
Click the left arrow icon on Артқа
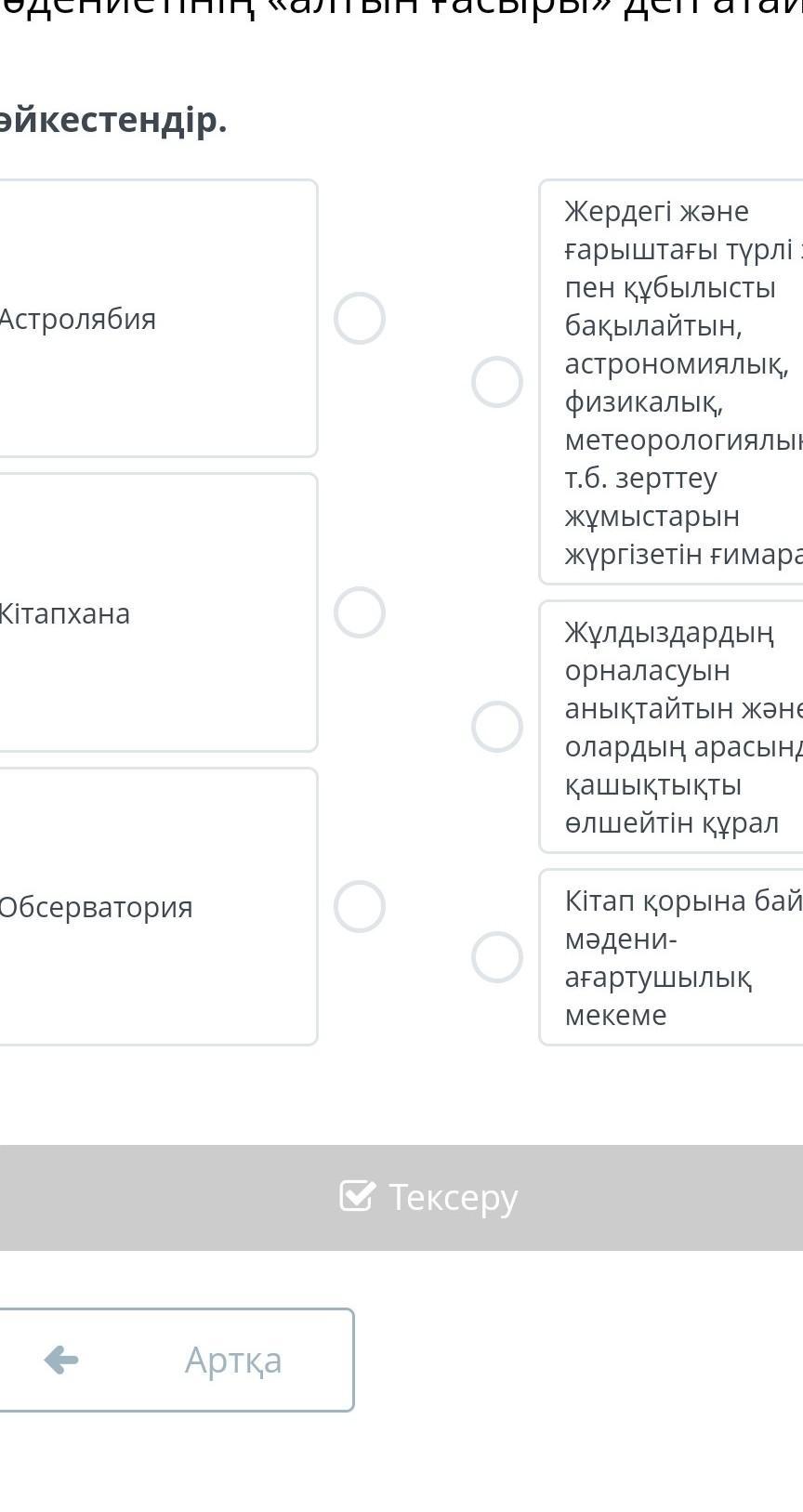[x=61, y=1360]
